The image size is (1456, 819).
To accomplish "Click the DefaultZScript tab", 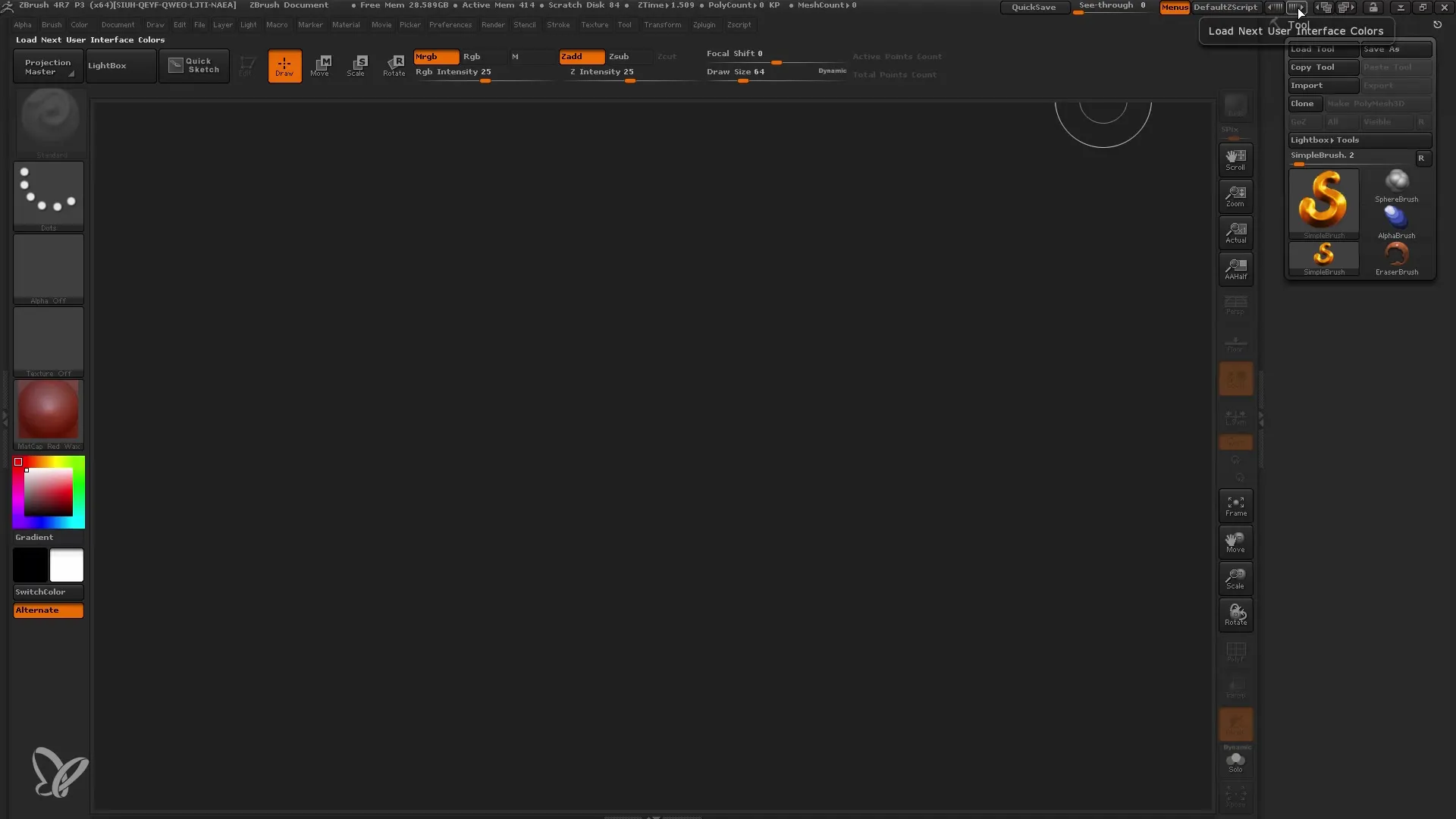I will tap(1225, 7).
